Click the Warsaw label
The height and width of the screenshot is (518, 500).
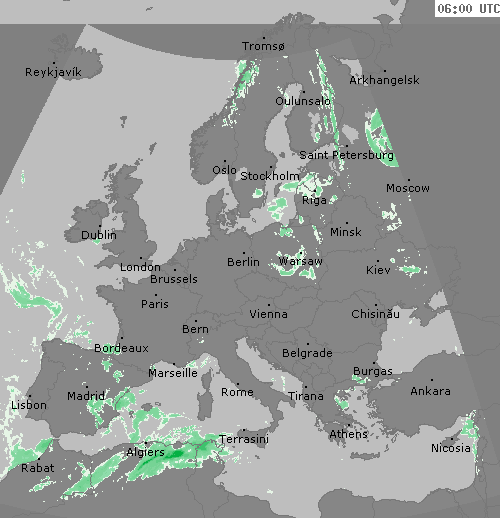pos(300,261)
